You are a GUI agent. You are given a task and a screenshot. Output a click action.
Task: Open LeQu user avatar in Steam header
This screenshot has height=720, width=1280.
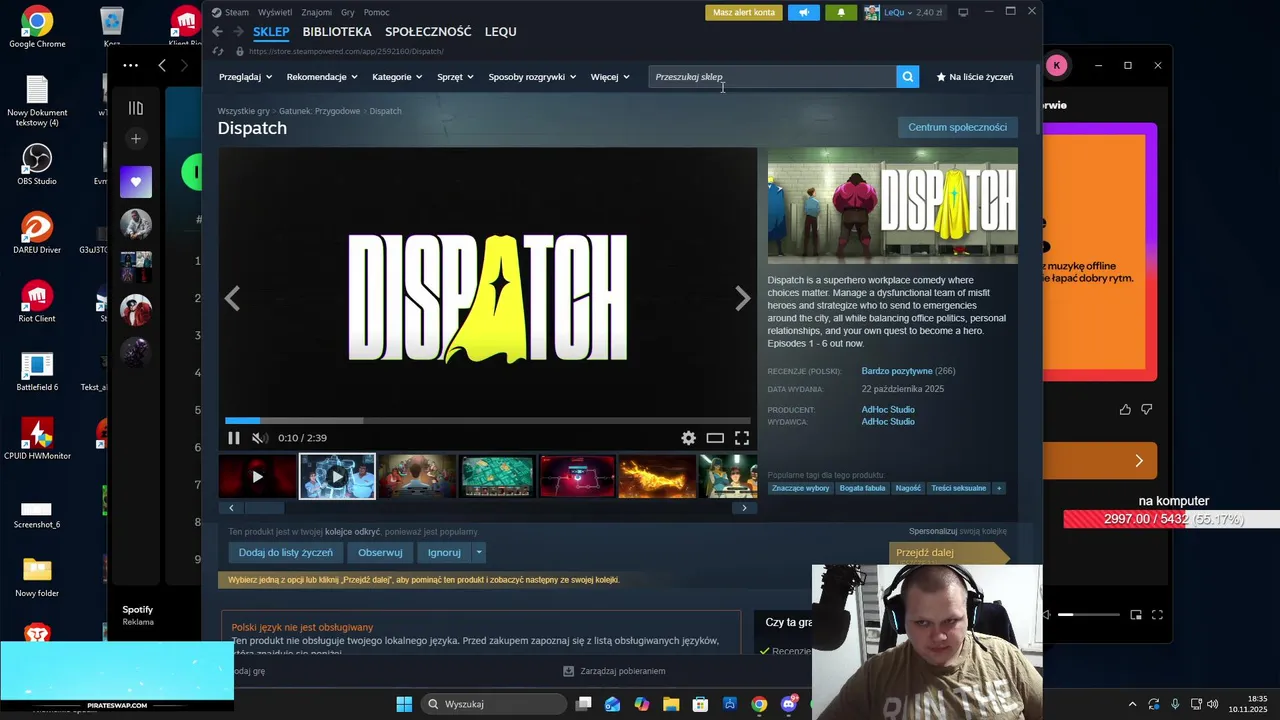[872, 12]
